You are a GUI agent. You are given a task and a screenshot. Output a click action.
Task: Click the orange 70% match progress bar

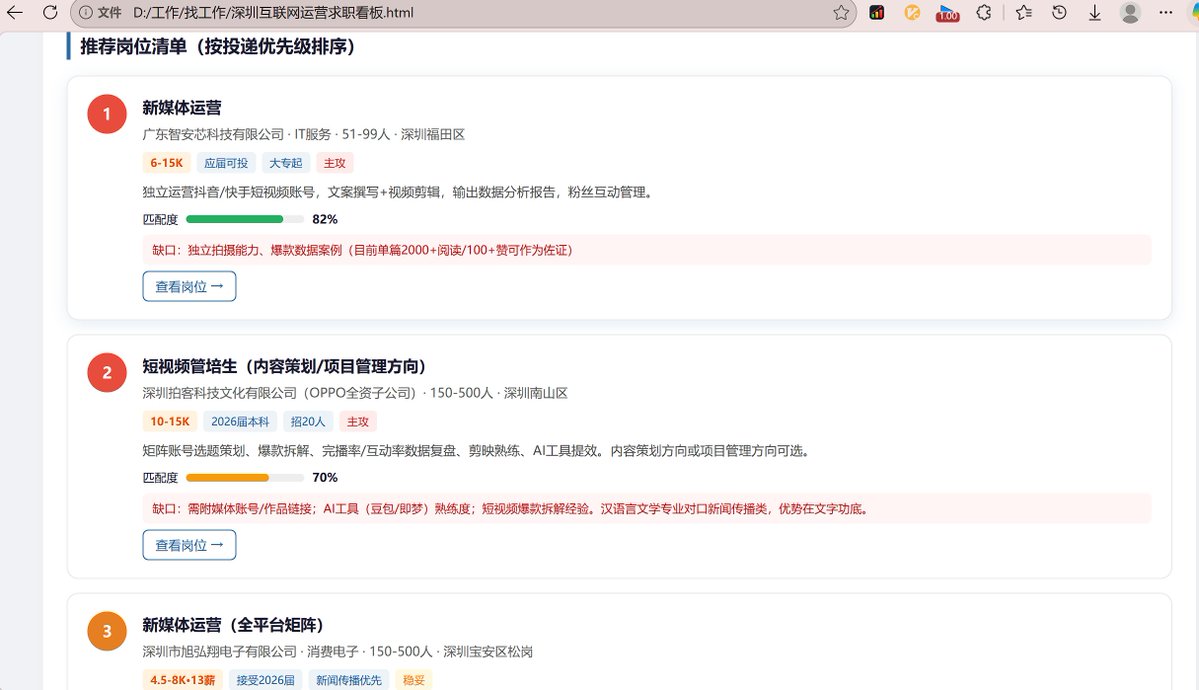[245, 478]
